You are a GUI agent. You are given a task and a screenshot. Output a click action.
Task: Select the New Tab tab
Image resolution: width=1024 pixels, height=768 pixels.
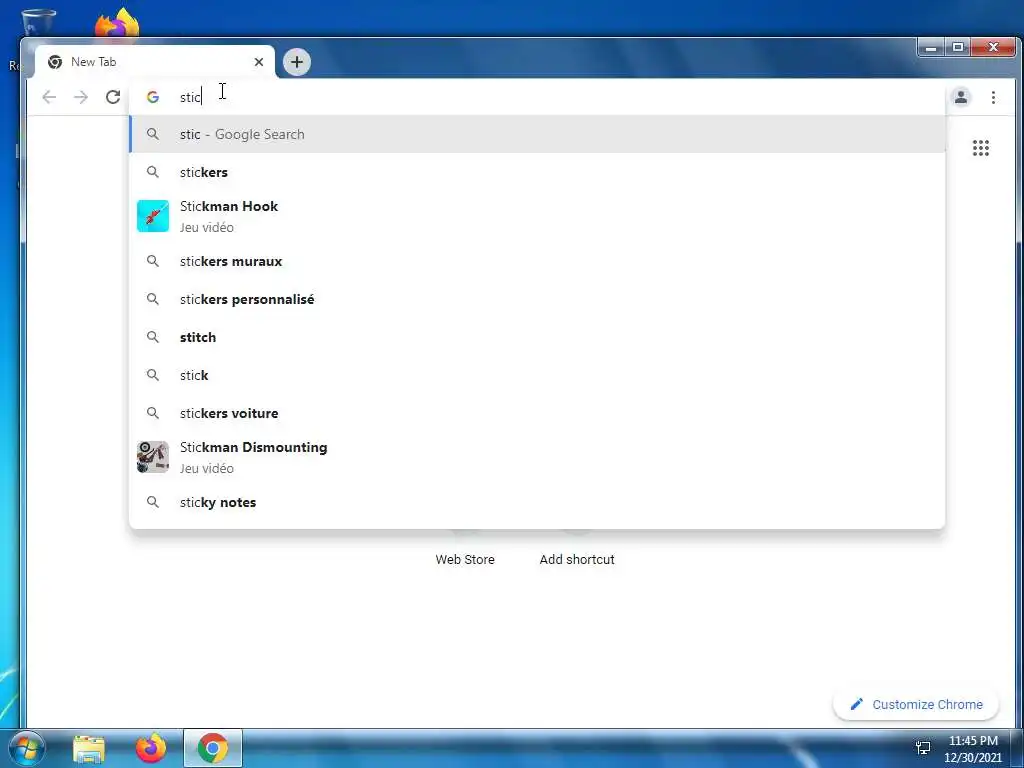155,62
